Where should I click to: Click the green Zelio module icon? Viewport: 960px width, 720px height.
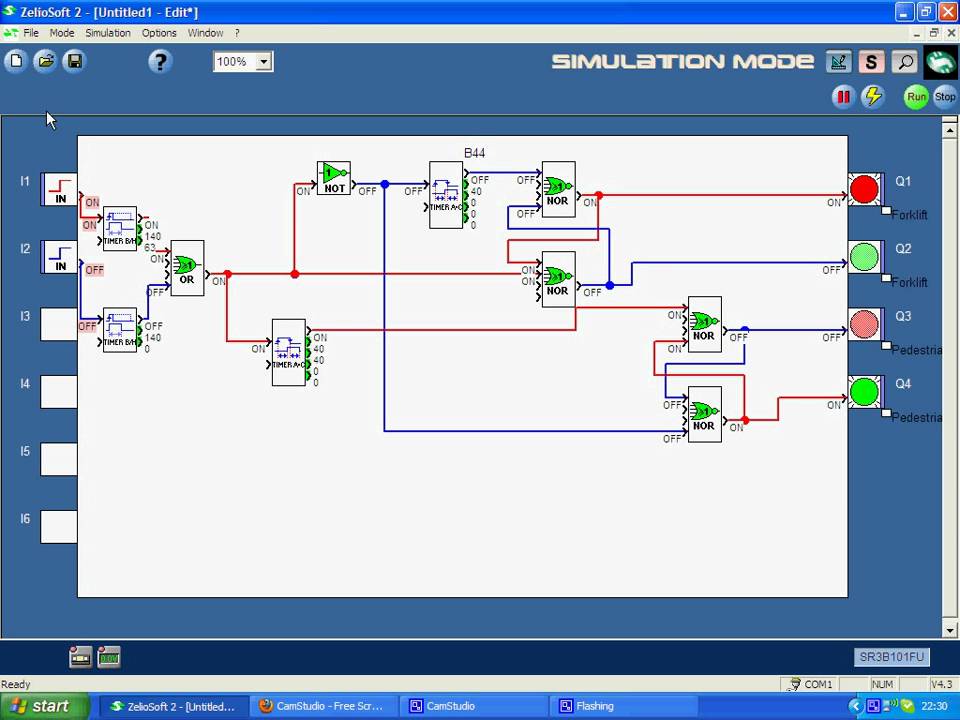(x=940, y=62)
